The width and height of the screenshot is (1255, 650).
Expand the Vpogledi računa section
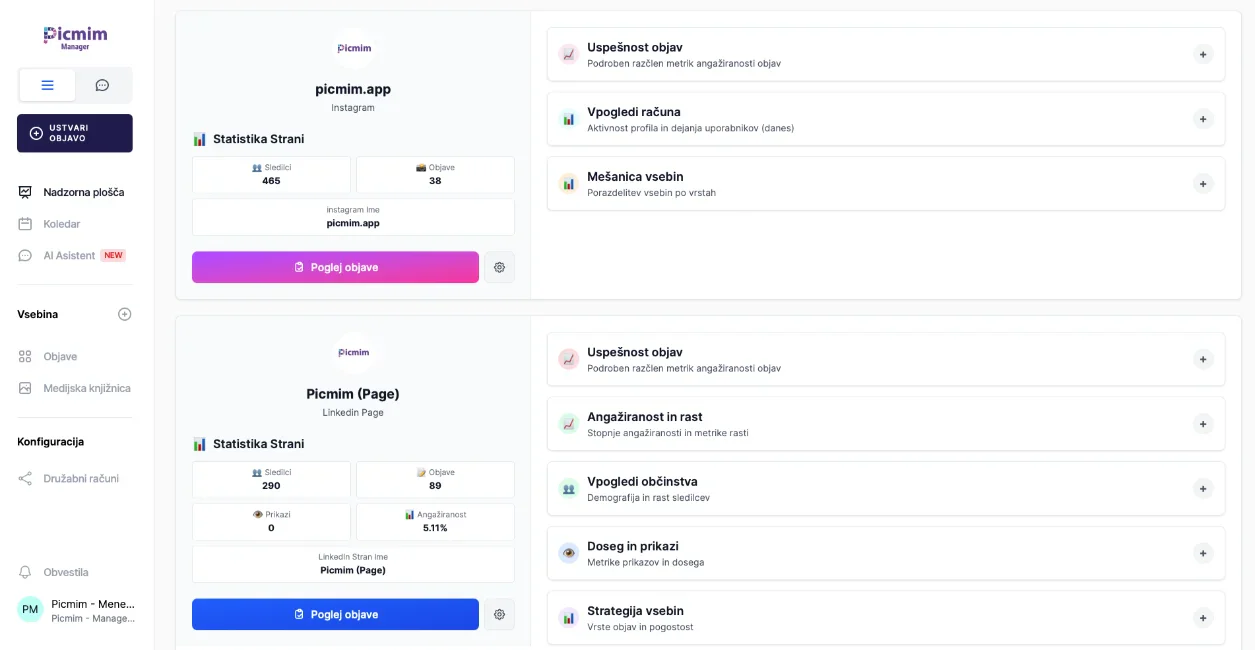click(x=1202, y=119)
